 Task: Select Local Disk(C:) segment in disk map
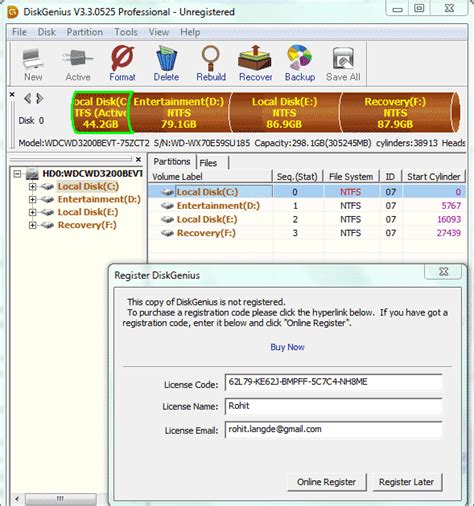[x=102, y=113]
